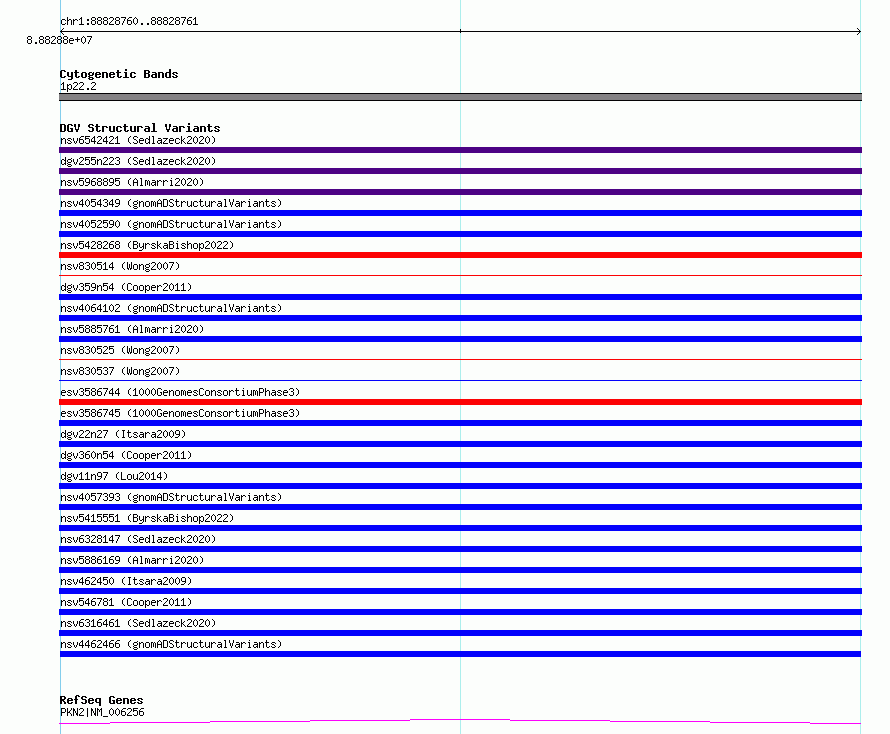
Task: Open variant nsv5968895 (Almarri2020)
Action: click(132, 182)
